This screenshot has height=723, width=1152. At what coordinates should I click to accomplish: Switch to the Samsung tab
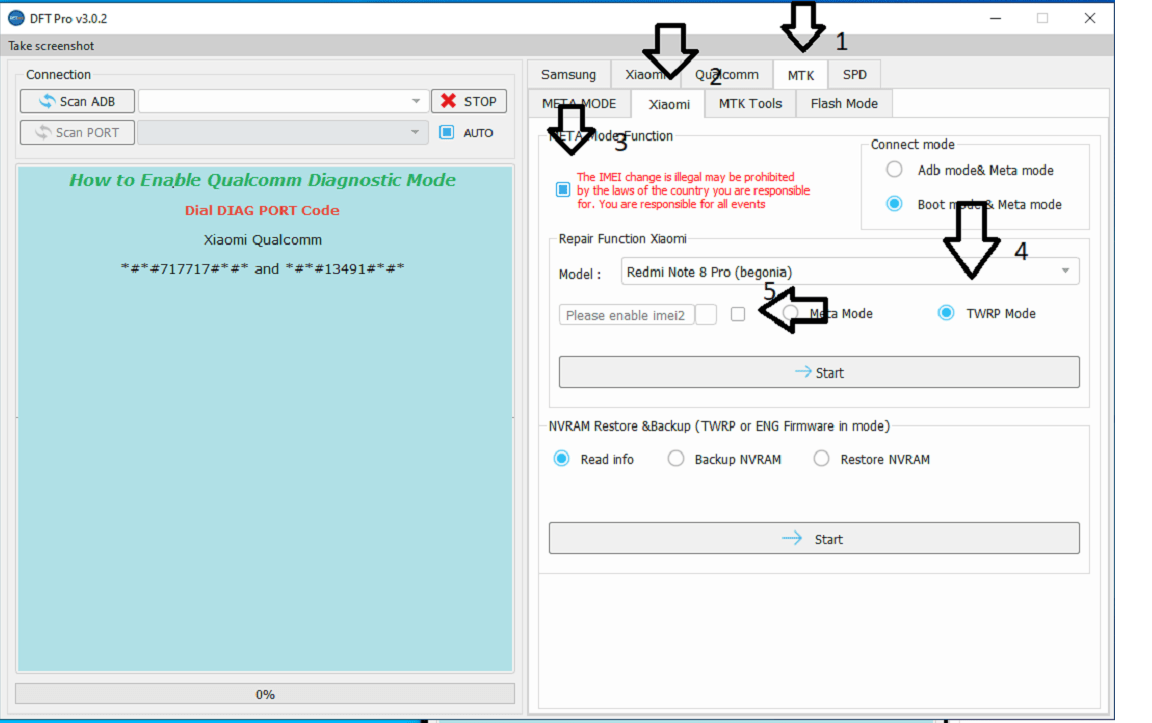pos(568,74)
